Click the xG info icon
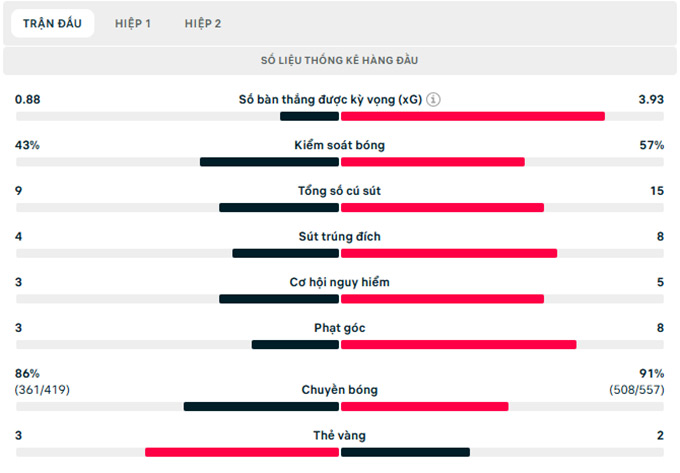This screenshot has width=680, height=473. pyautogui.click(x=433, y=100)
